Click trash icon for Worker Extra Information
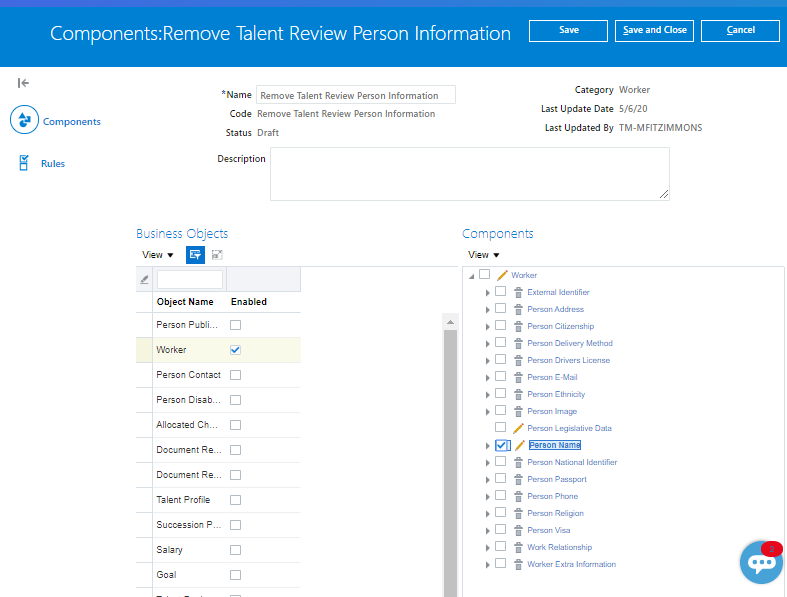 [x=518, y=564]
